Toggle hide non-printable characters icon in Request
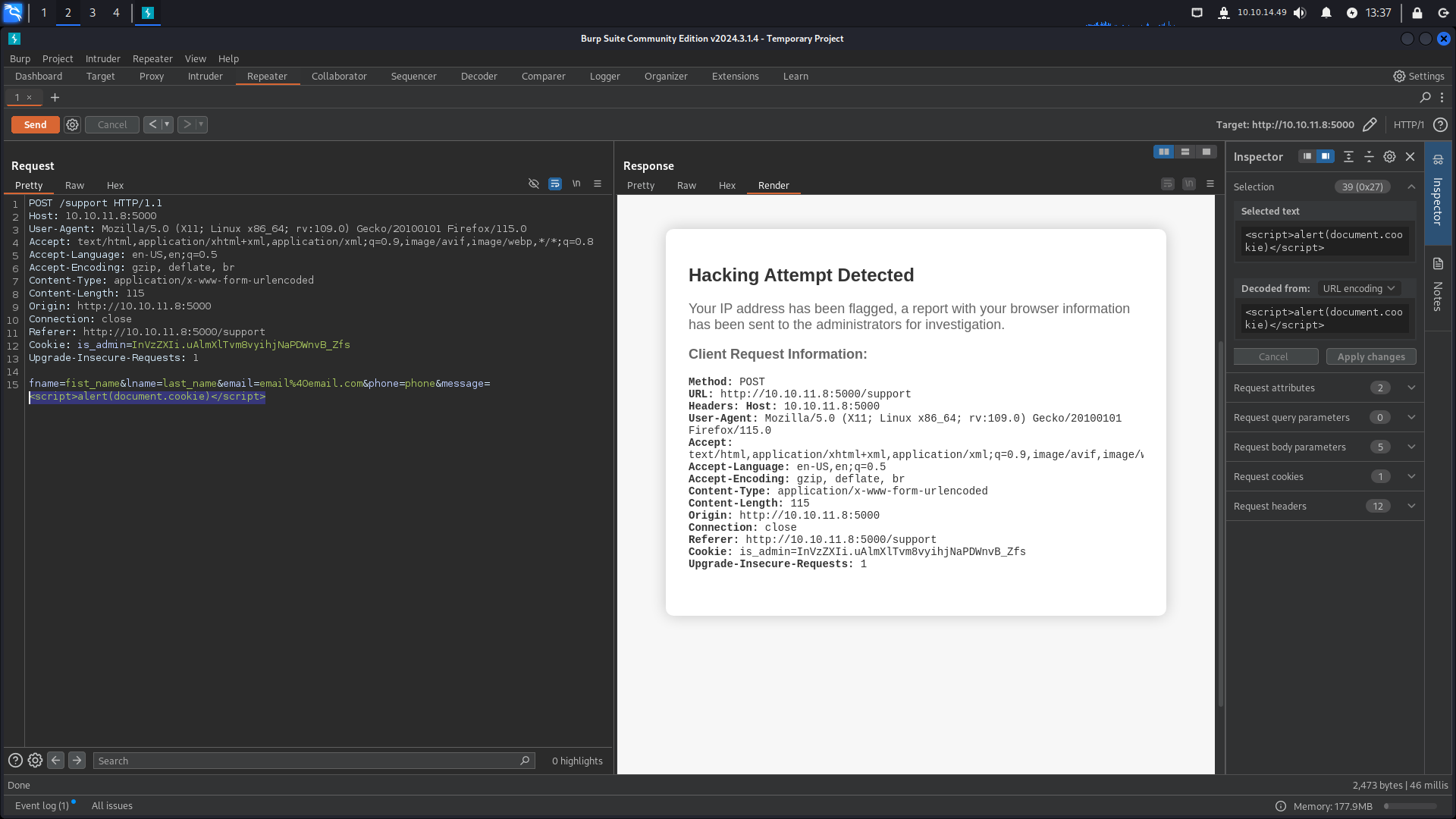The width and height of the screenshot is (1456, 819). 534,184
